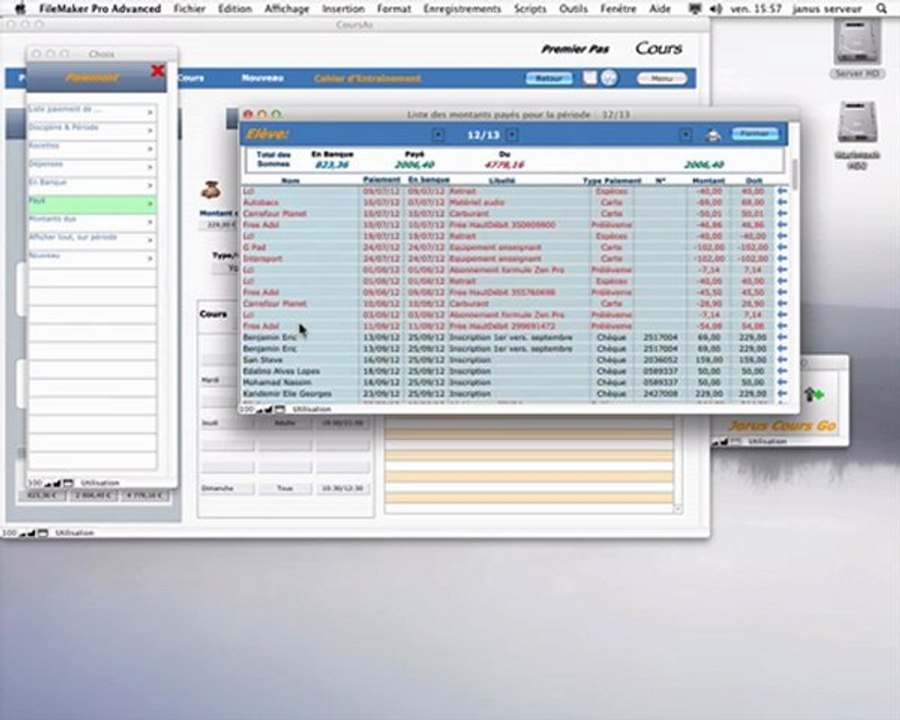The height and width of the screenshot is (720, 900).
Task: Click the 10:30/12:30 time field
Action: [x=343, y=488]
